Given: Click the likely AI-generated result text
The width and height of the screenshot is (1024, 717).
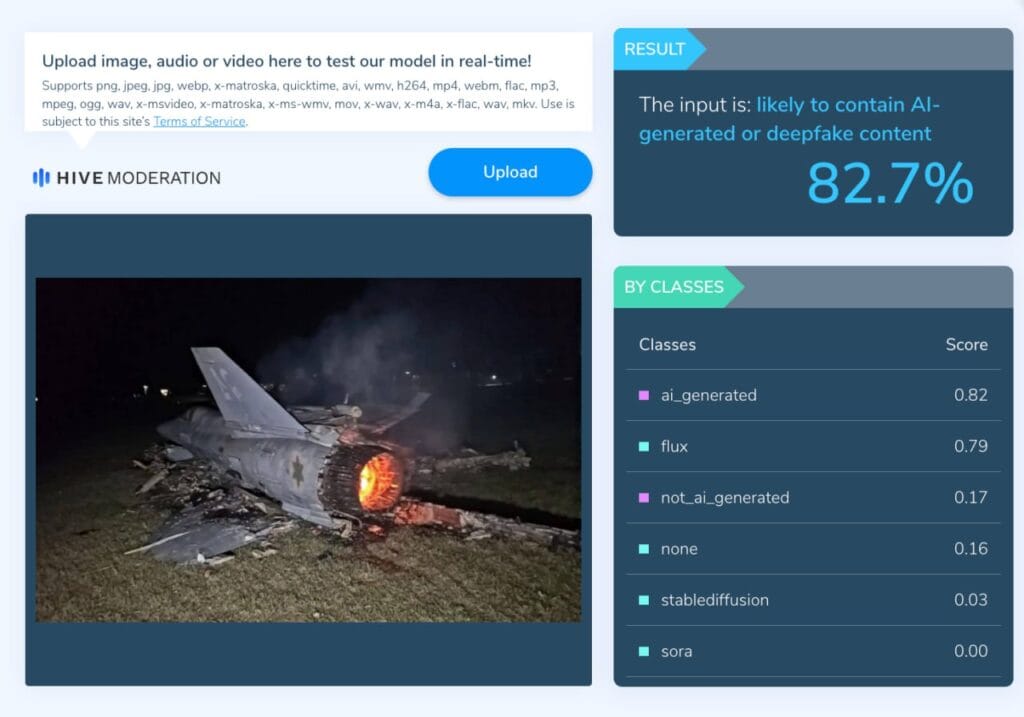Looking at the screenshot, I should [x=789, y=119].
